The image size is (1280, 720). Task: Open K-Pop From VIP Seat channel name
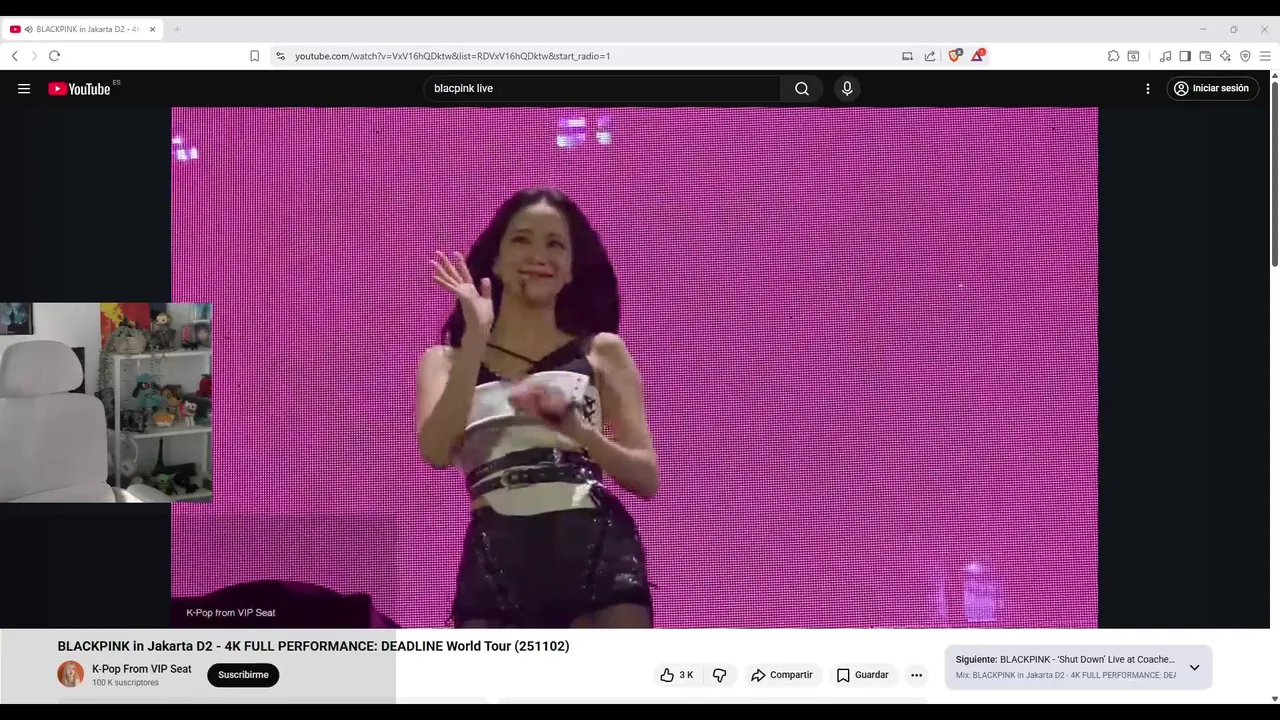pos(141,669)
